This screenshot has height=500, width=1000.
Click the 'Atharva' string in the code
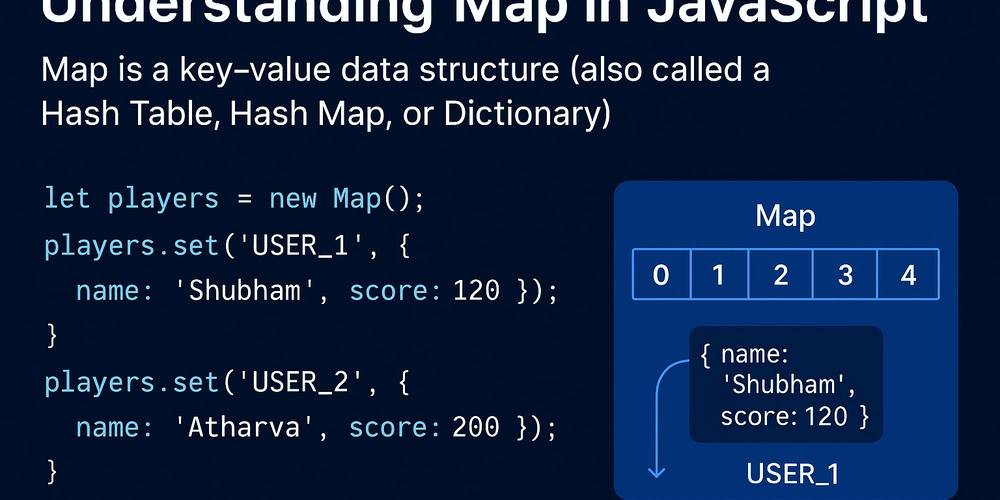click(x=243, y=427)
